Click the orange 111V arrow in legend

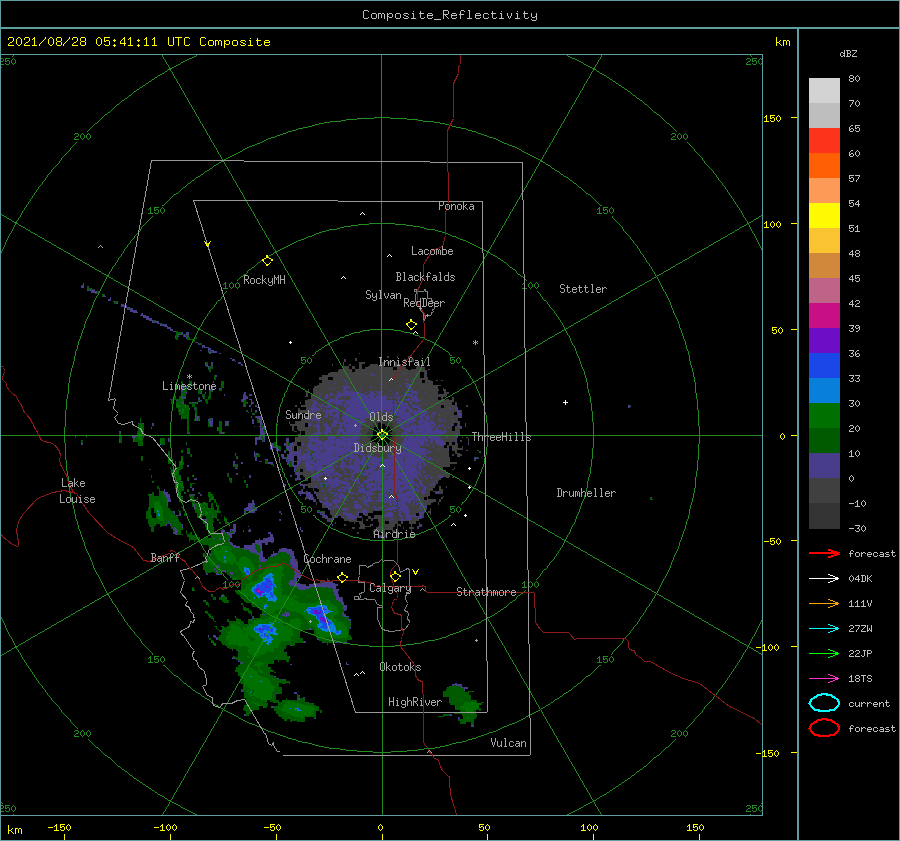(824, 603)
